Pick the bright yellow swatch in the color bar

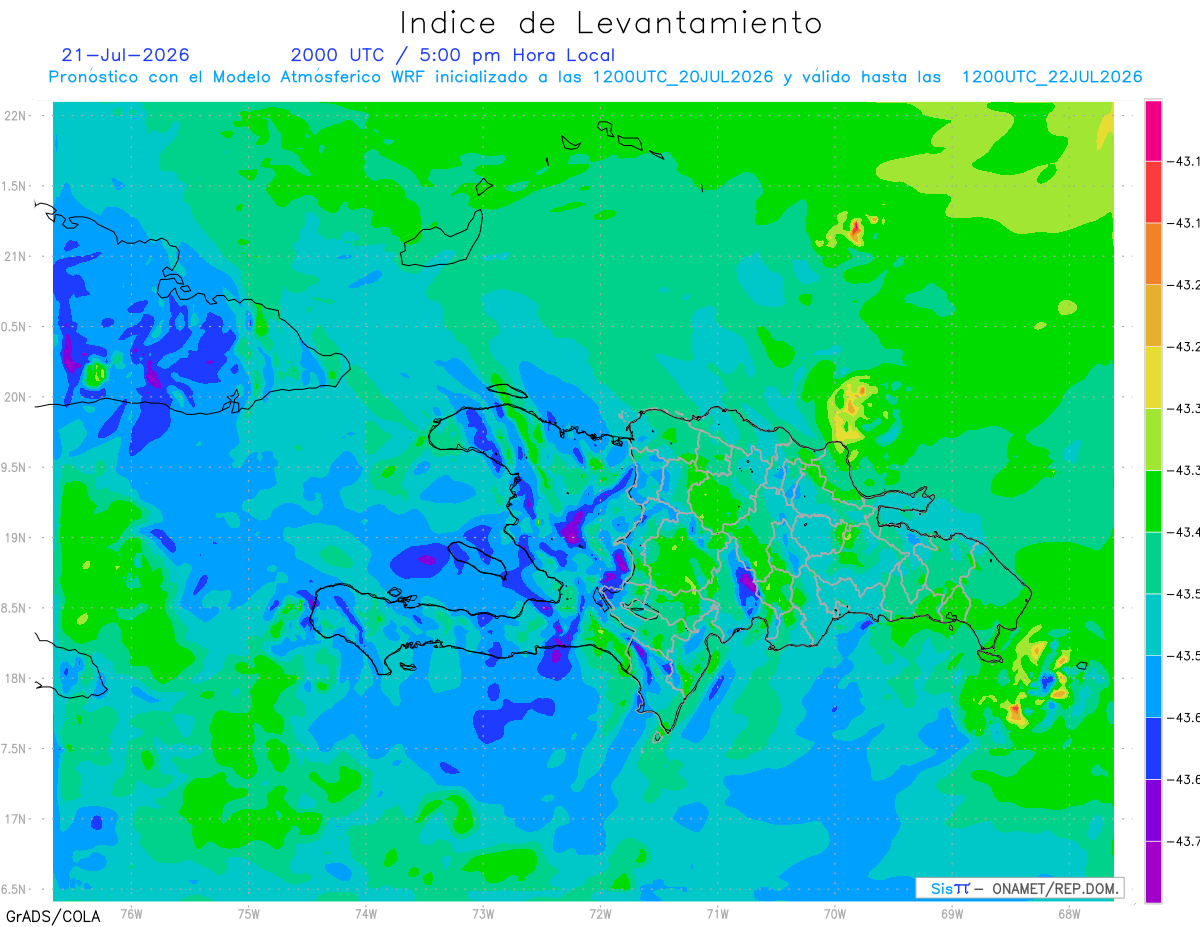pos(1153,378)
